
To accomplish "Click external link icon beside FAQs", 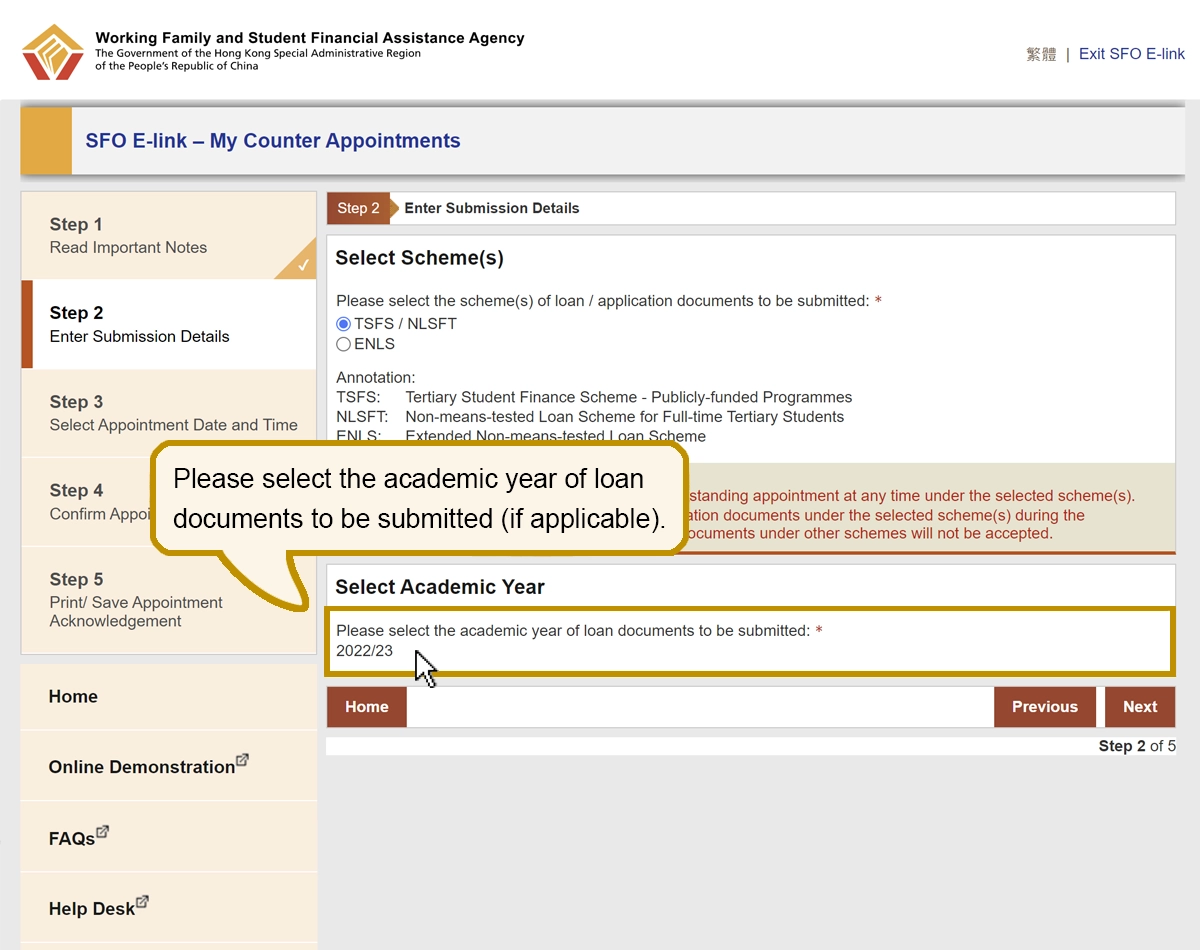I will pos(102,832).
